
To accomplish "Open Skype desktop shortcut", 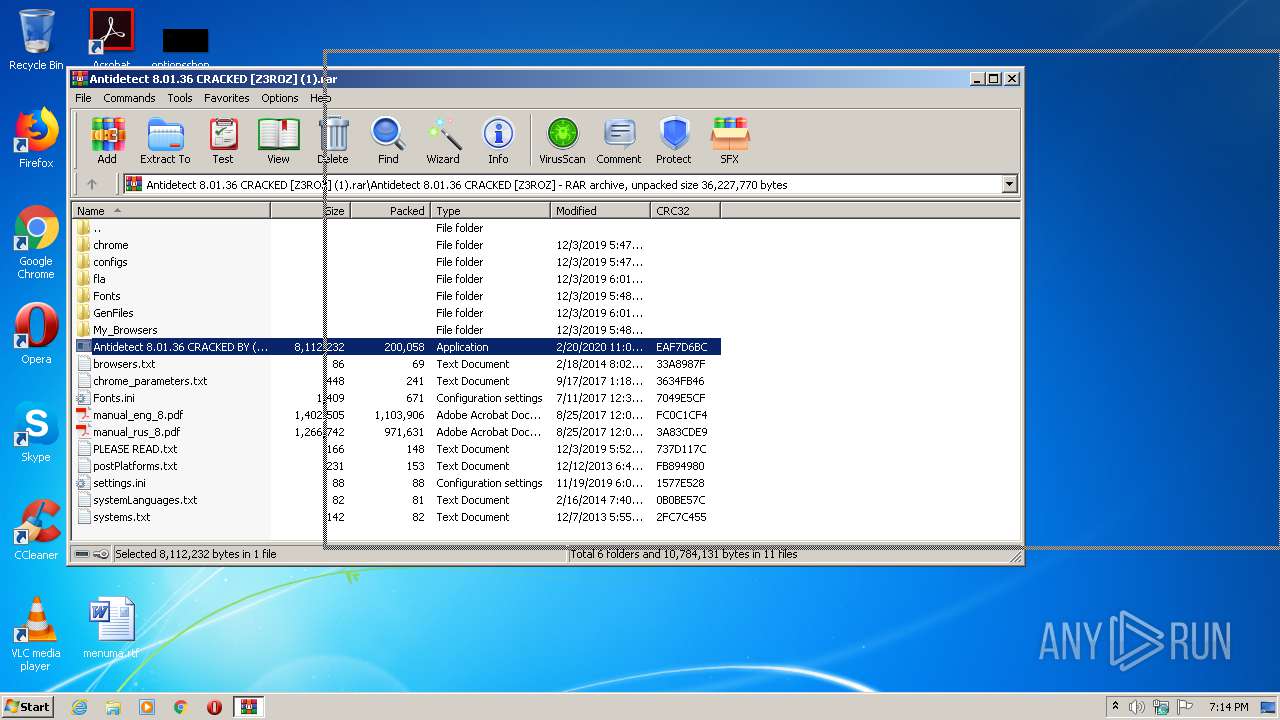I will click(x=36, y=432).
